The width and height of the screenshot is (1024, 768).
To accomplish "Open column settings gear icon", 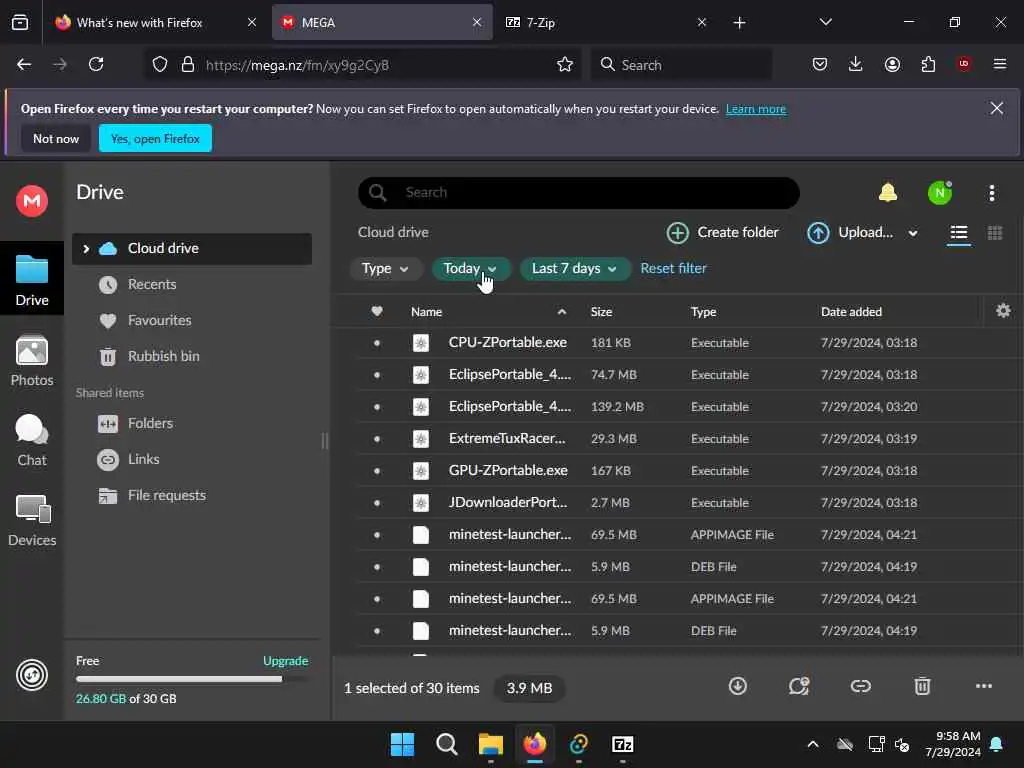I will point(1003,311).
